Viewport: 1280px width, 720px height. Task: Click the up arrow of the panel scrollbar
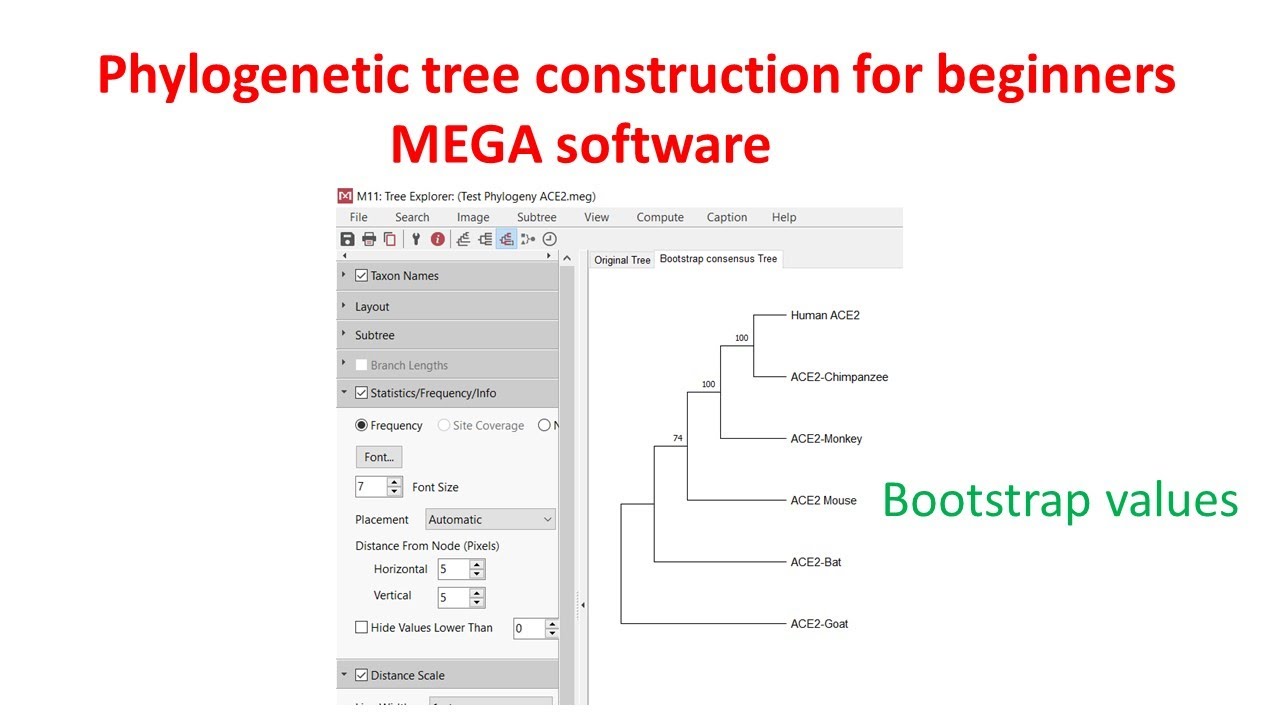pos(567,258)
